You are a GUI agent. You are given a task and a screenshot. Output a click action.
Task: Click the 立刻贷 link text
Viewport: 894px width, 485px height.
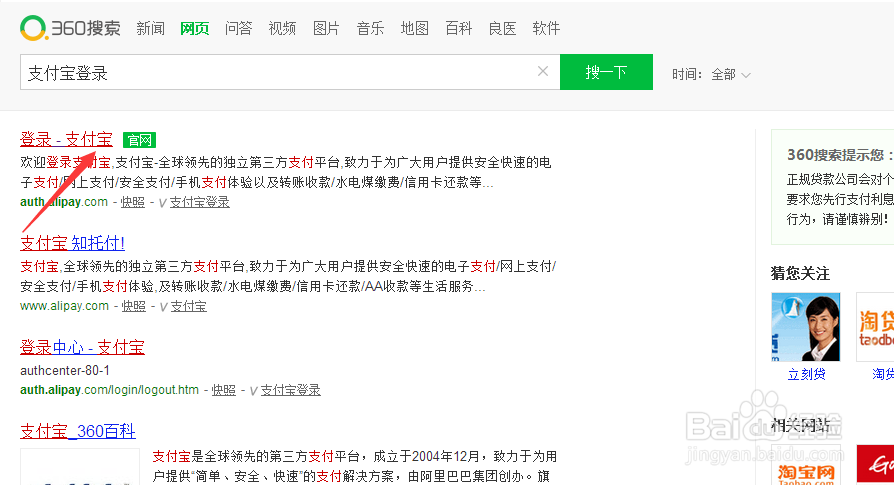[806, 374]
